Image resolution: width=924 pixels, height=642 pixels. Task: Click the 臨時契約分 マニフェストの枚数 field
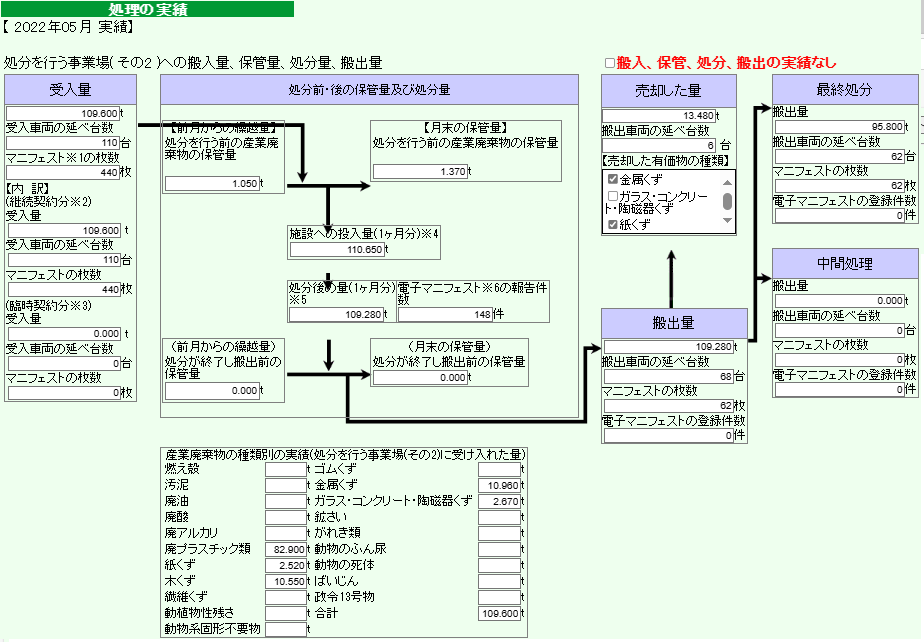click(x=64, y=393)
